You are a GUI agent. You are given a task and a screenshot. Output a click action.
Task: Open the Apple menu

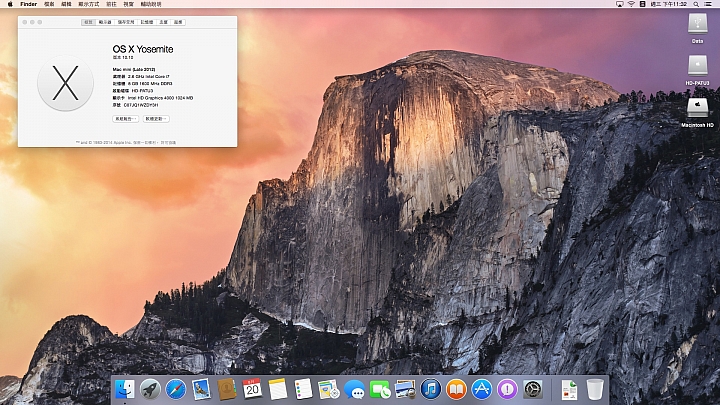pyautogui.click(x=10, y=4)
